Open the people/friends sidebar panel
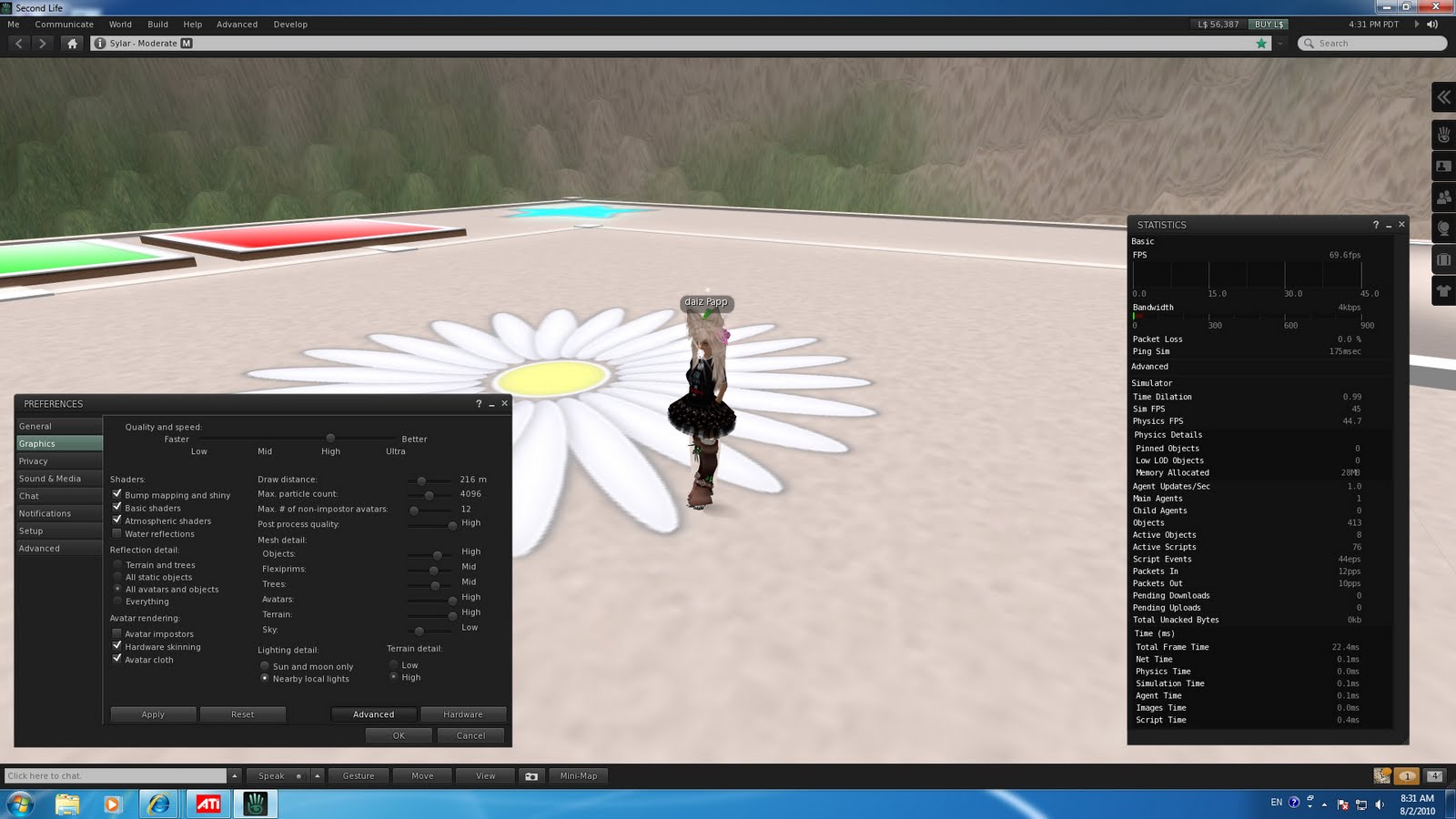The image size is (1456, 819). click(x=1443, y=196)
